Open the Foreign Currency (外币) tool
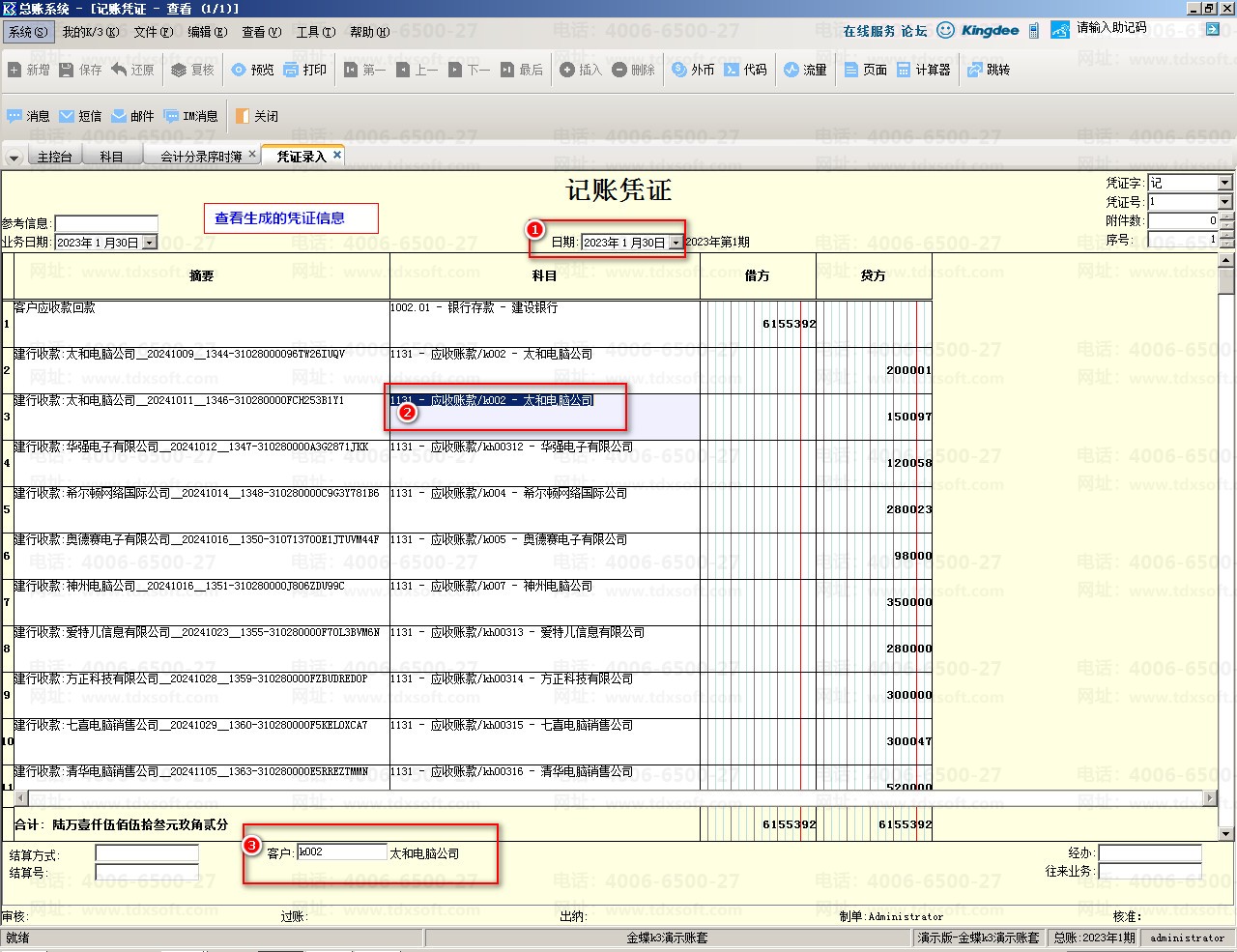The height and width of the screenshot is (952, 1237). point(679,70)
